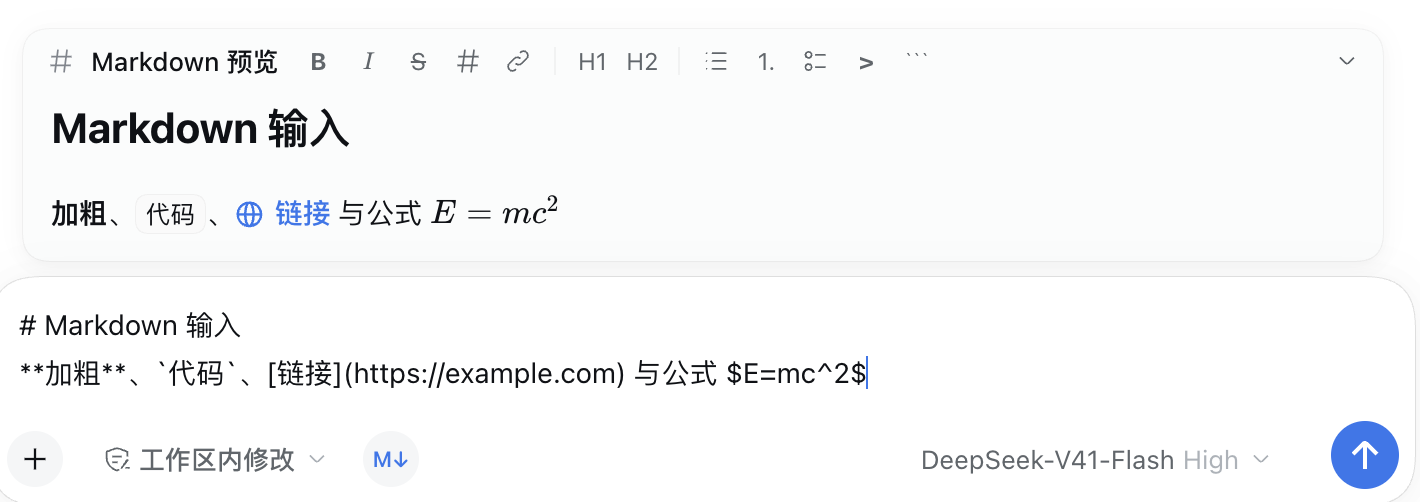This screenshot has width=1420, height=502.
Task: Open the 工作区内修改 permission dropdown
Action: coord(216,459)
